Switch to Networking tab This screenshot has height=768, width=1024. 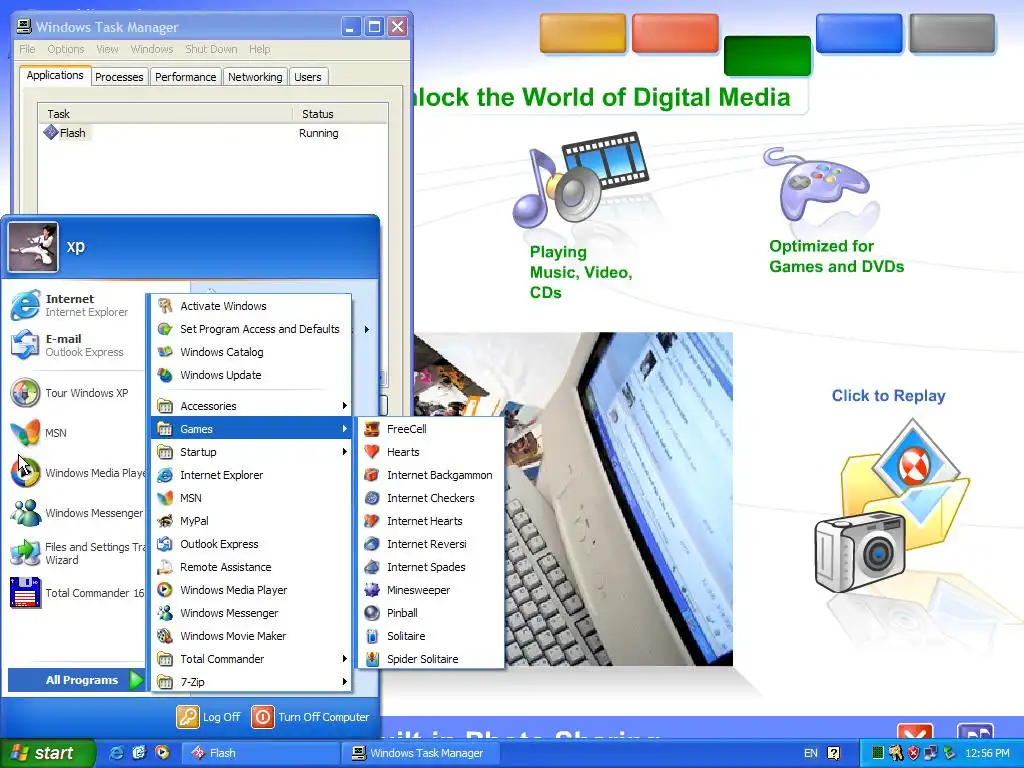click(x=255, y=77)
